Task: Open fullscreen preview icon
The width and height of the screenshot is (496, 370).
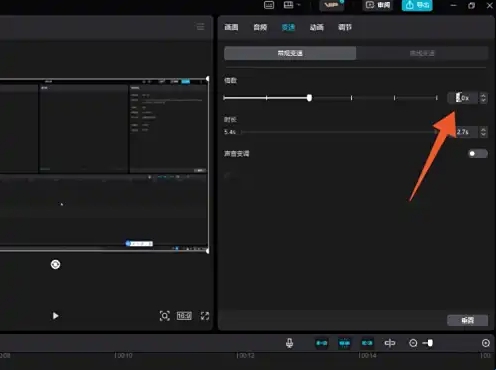Action: pos(205,316)
